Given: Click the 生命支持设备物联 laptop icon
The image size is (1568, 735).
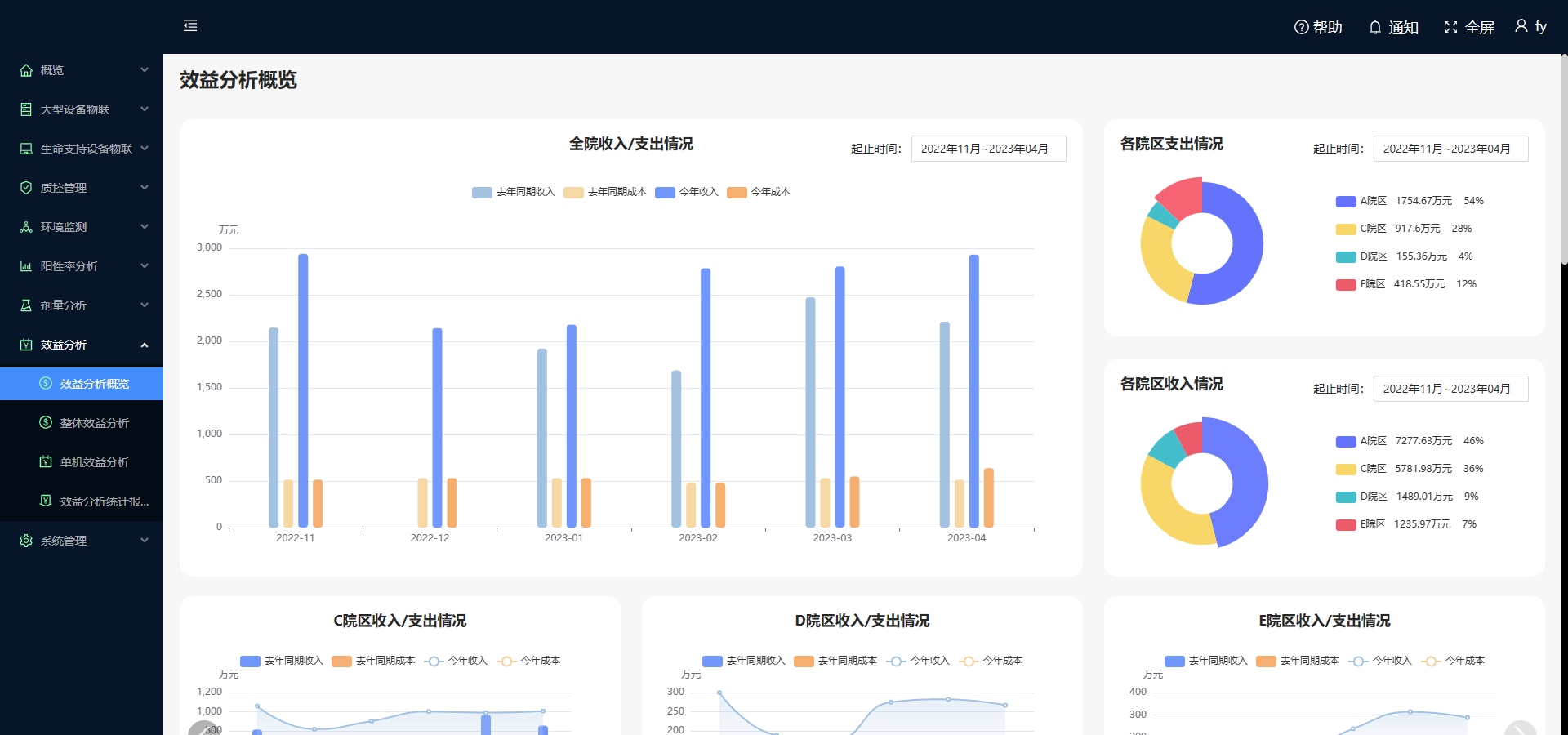Looking at the screenshot, I should click(x=26, y=149).
